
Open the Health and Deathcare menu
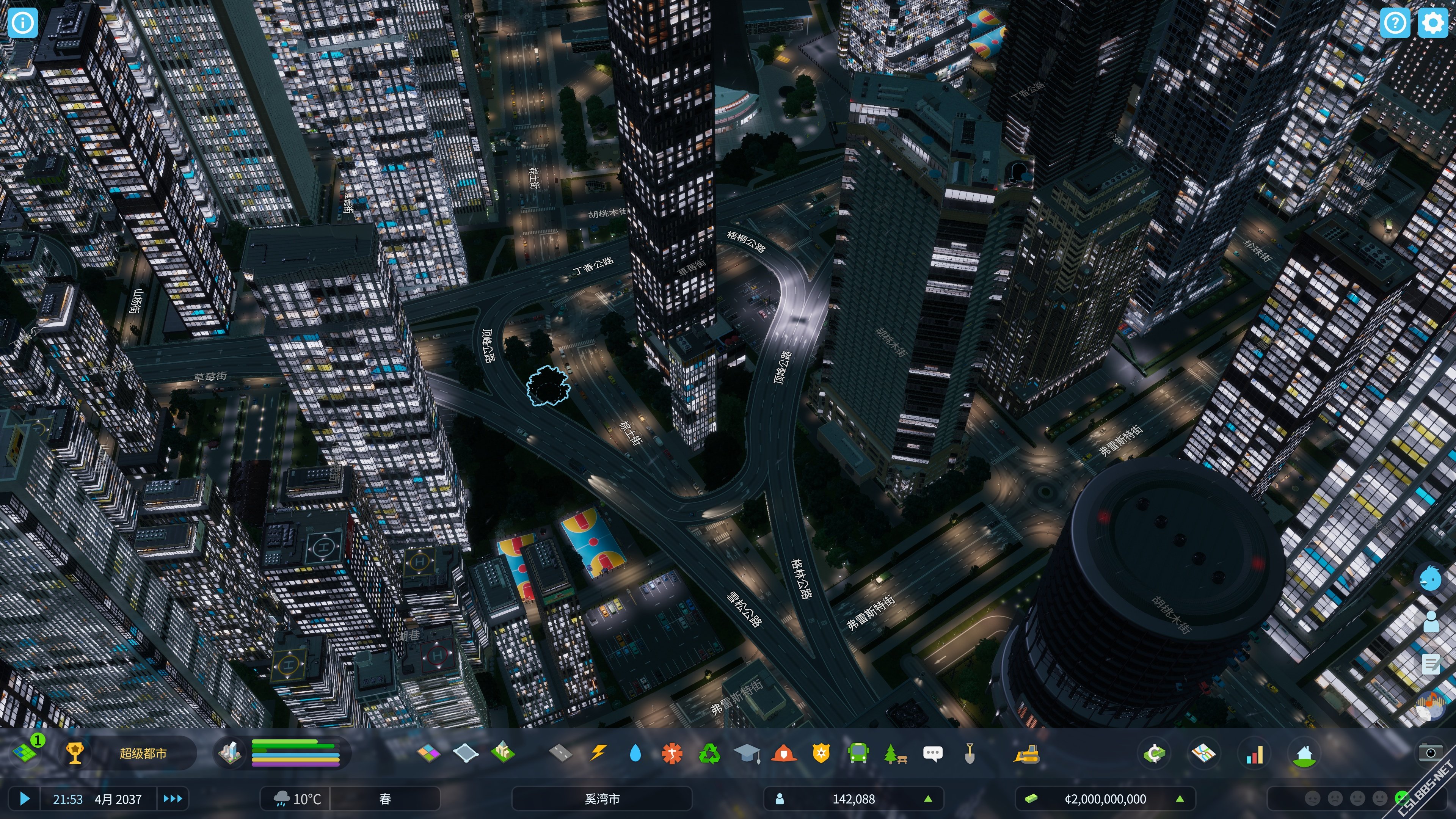pos(672,753)
